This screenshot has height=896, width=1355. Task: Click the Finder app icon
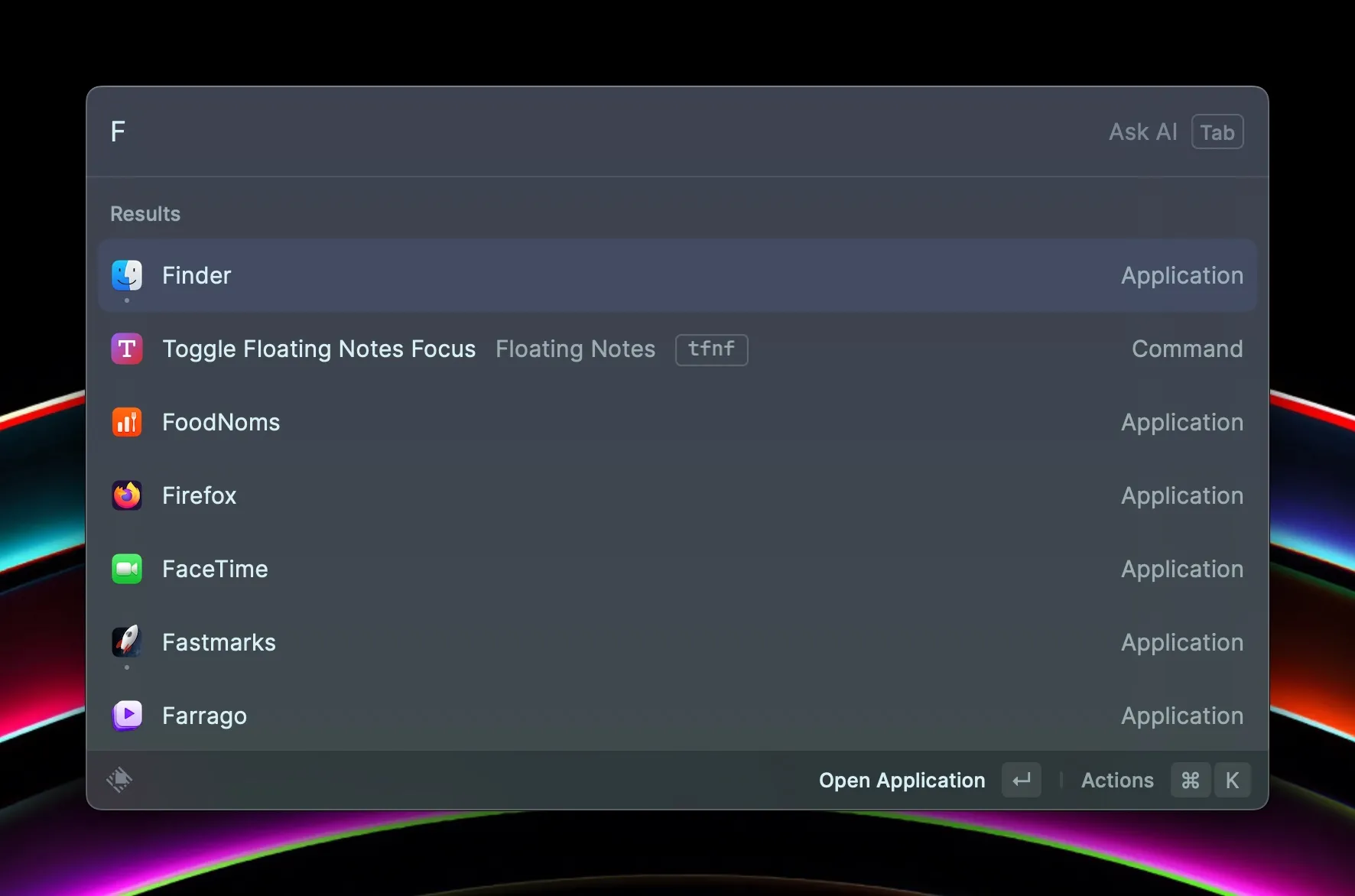click(127, 275)
